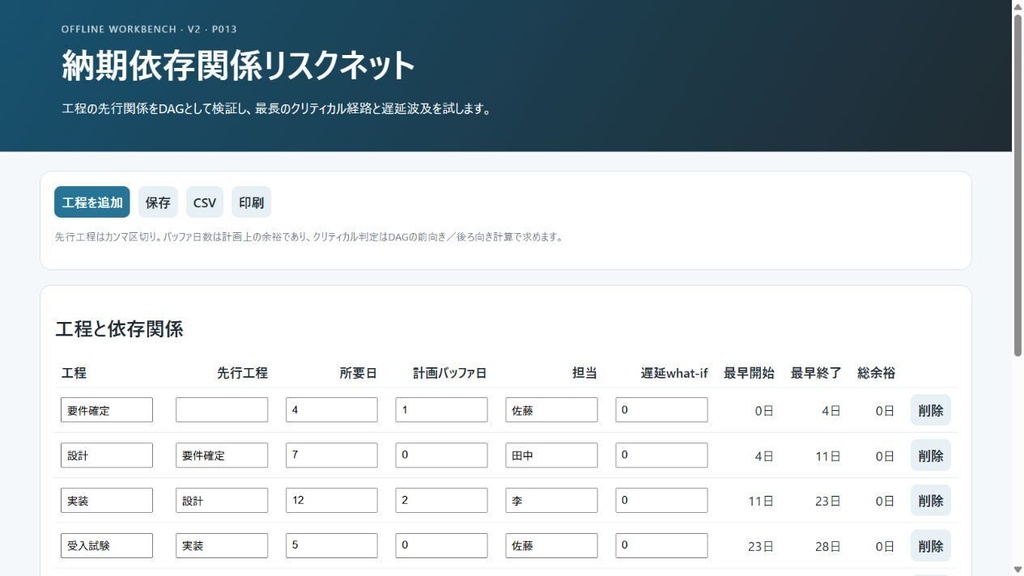Click the 最早開始 column header
Screen dimensions: 1024x576
coord(748,373)
